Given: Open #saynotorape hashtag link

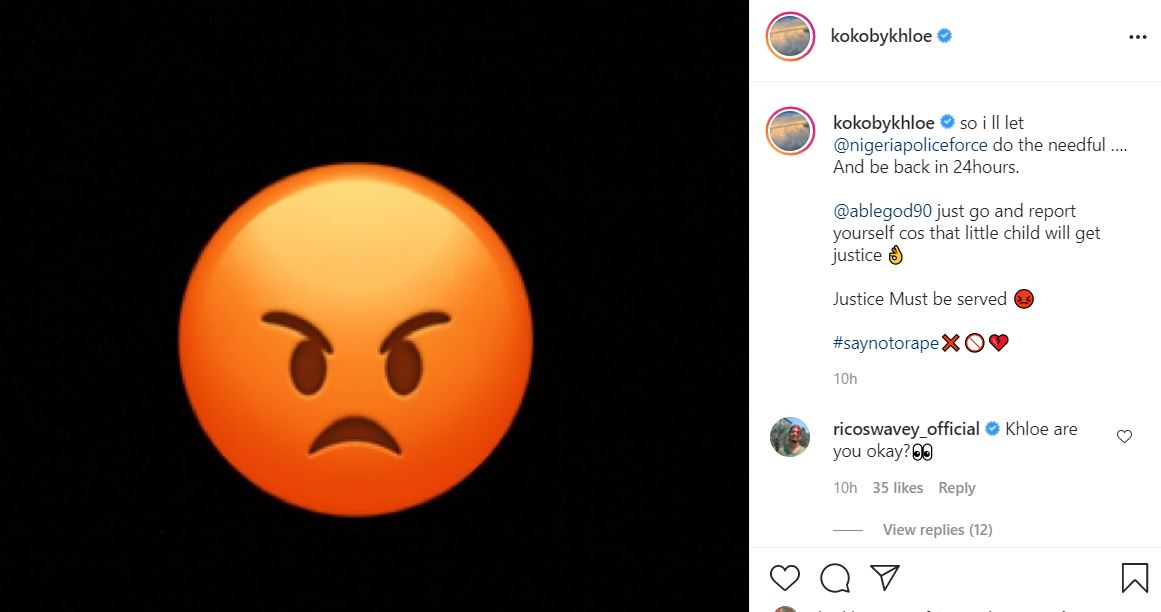Looking at the screenshot, I should coord(885,343).
